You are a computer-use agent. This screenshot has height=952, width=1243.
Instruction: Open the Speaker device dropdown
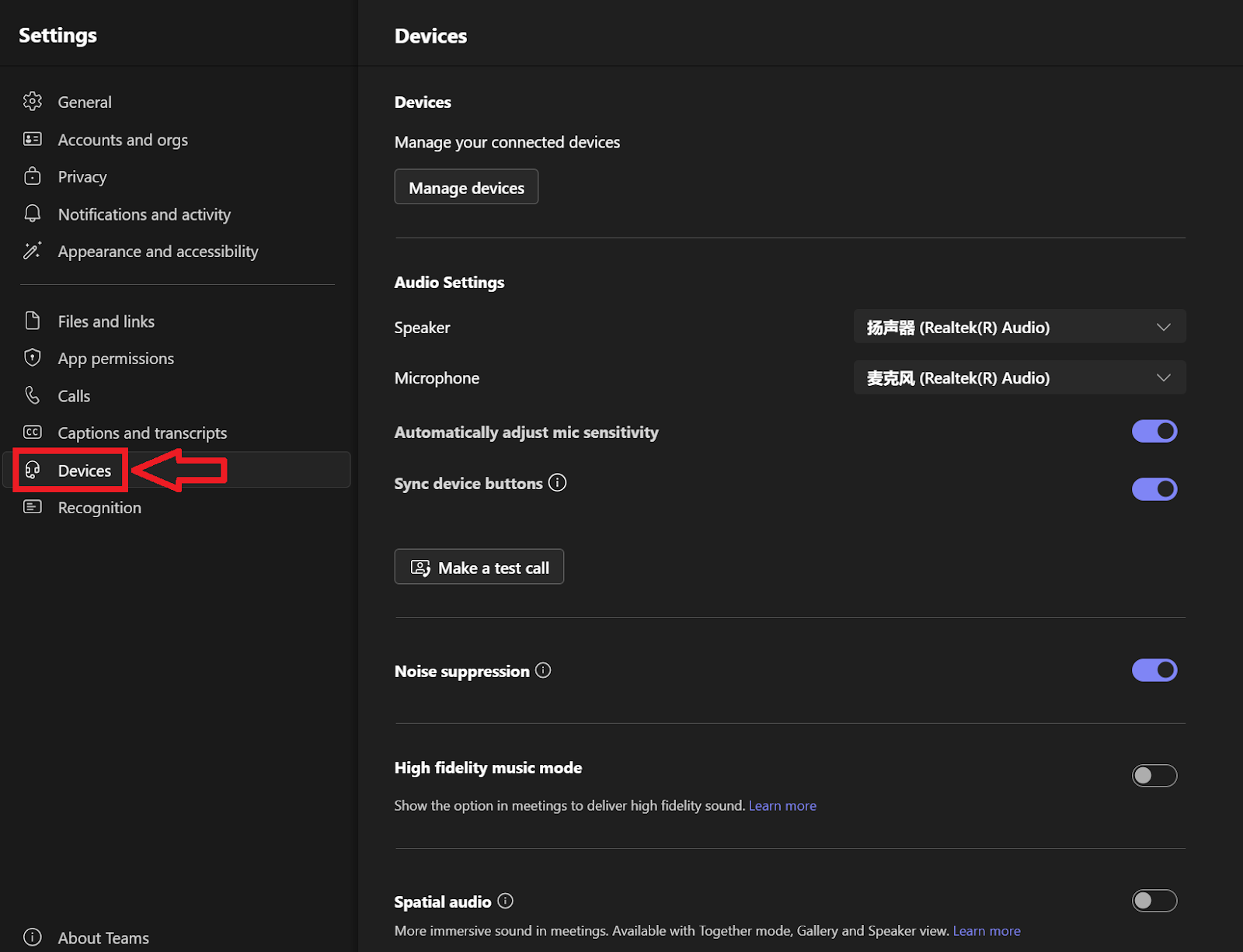coord(1019,327)
